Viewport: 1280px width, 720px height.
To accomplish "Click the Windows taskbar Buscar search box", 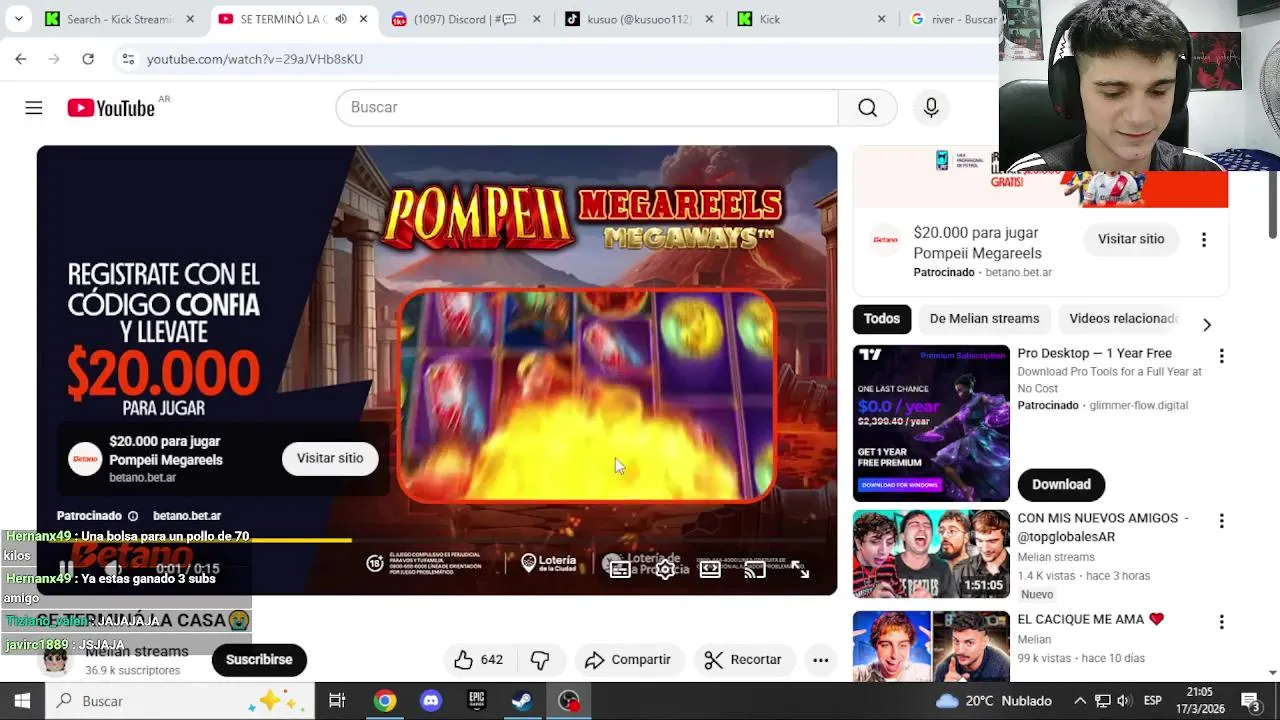I will (180, 701).
